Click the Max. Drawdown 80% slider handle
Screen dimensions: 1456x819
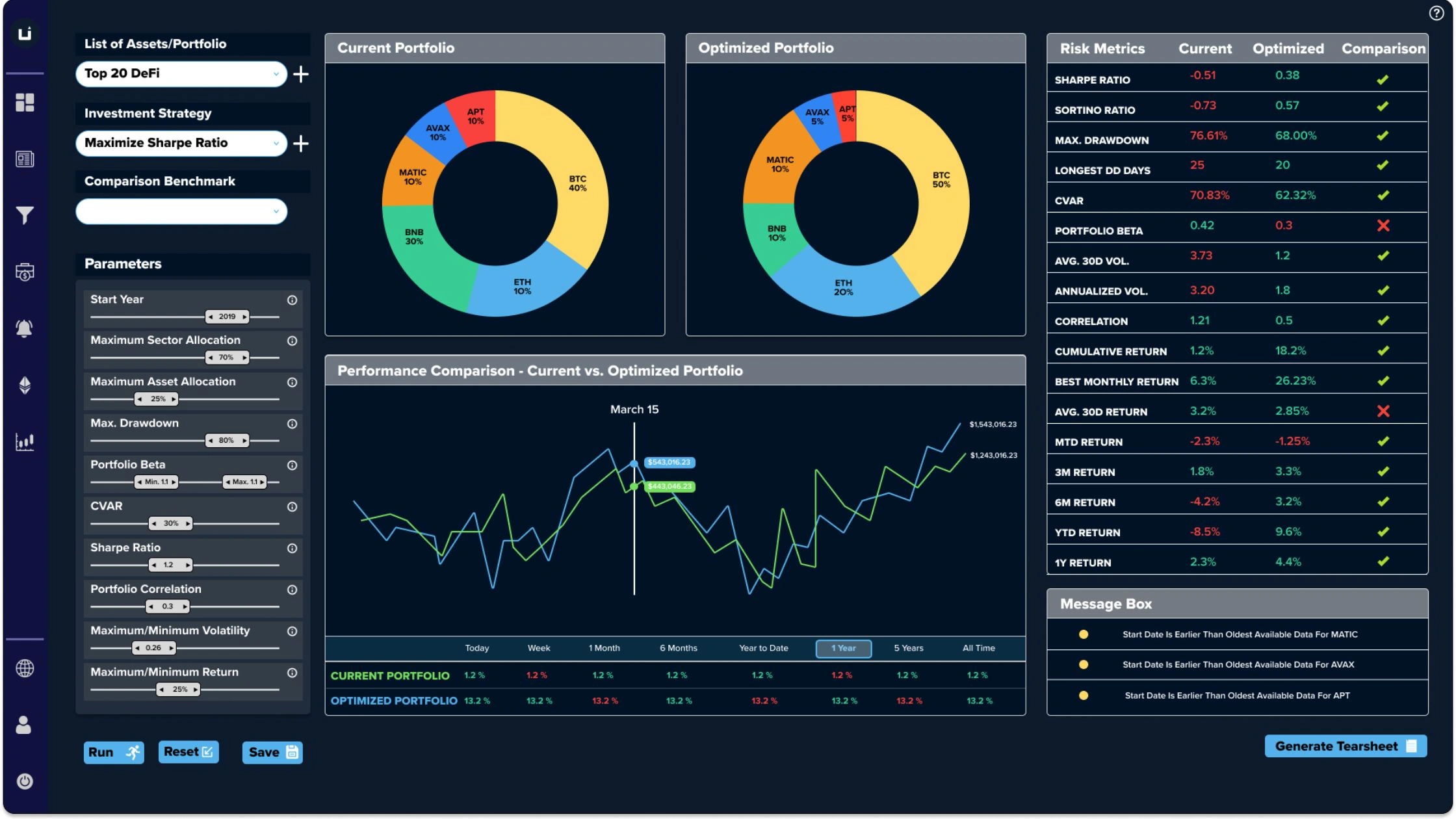tap(227, 441)
